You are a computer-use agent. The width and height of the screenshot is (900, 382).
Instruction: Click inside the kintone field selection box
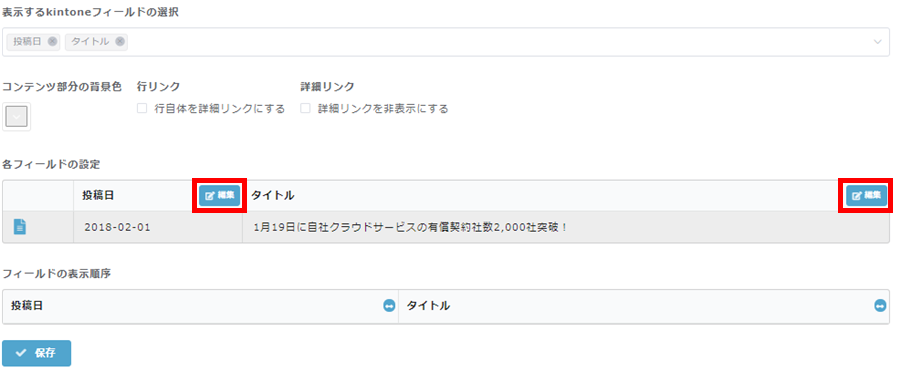pyautogui.click(x=447, y=42)
